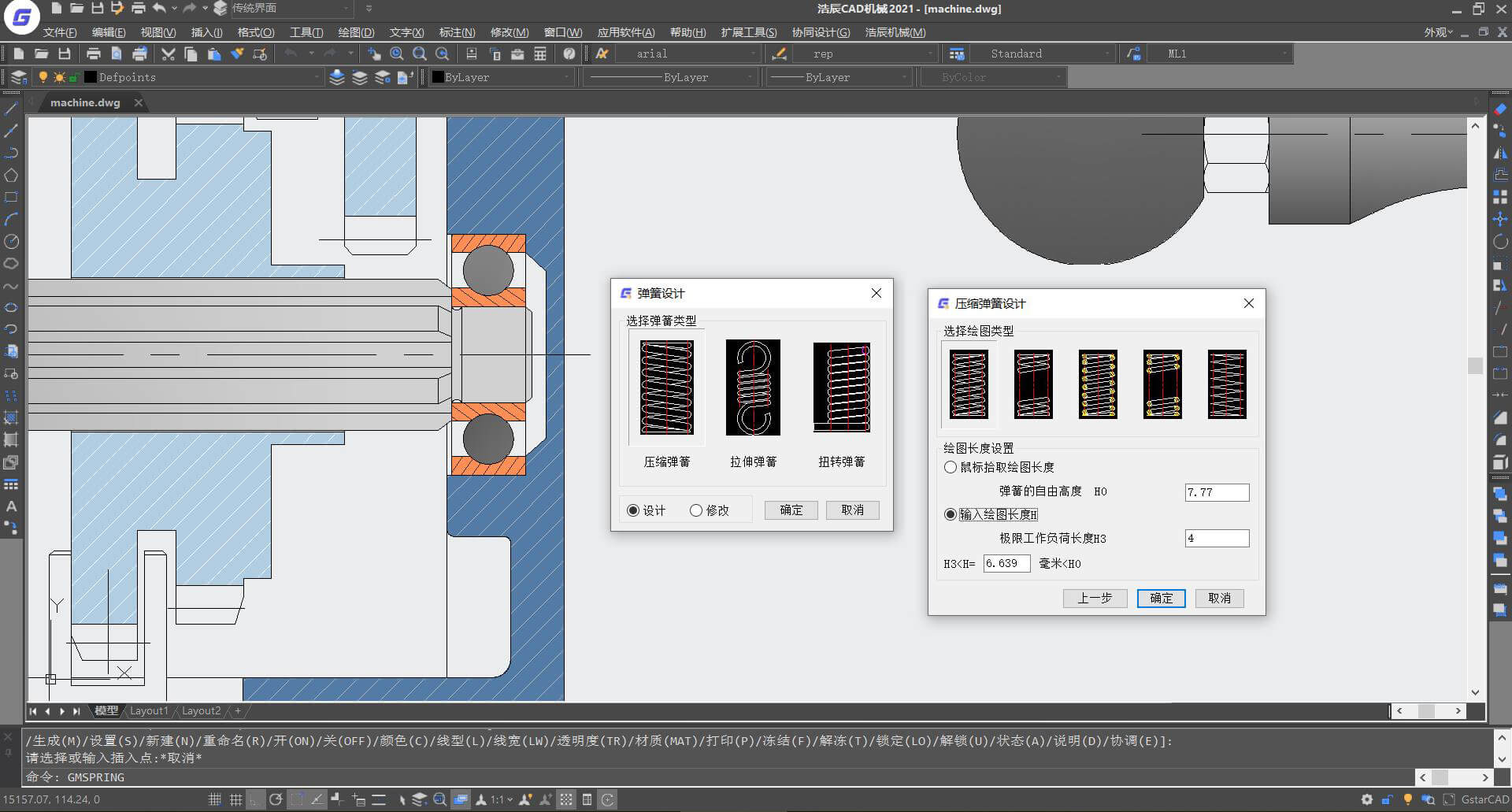Image resolution: width=1512 pixels, height=812 pixels.
Task: Select the 修改 radio button
Action: (710, 510)
